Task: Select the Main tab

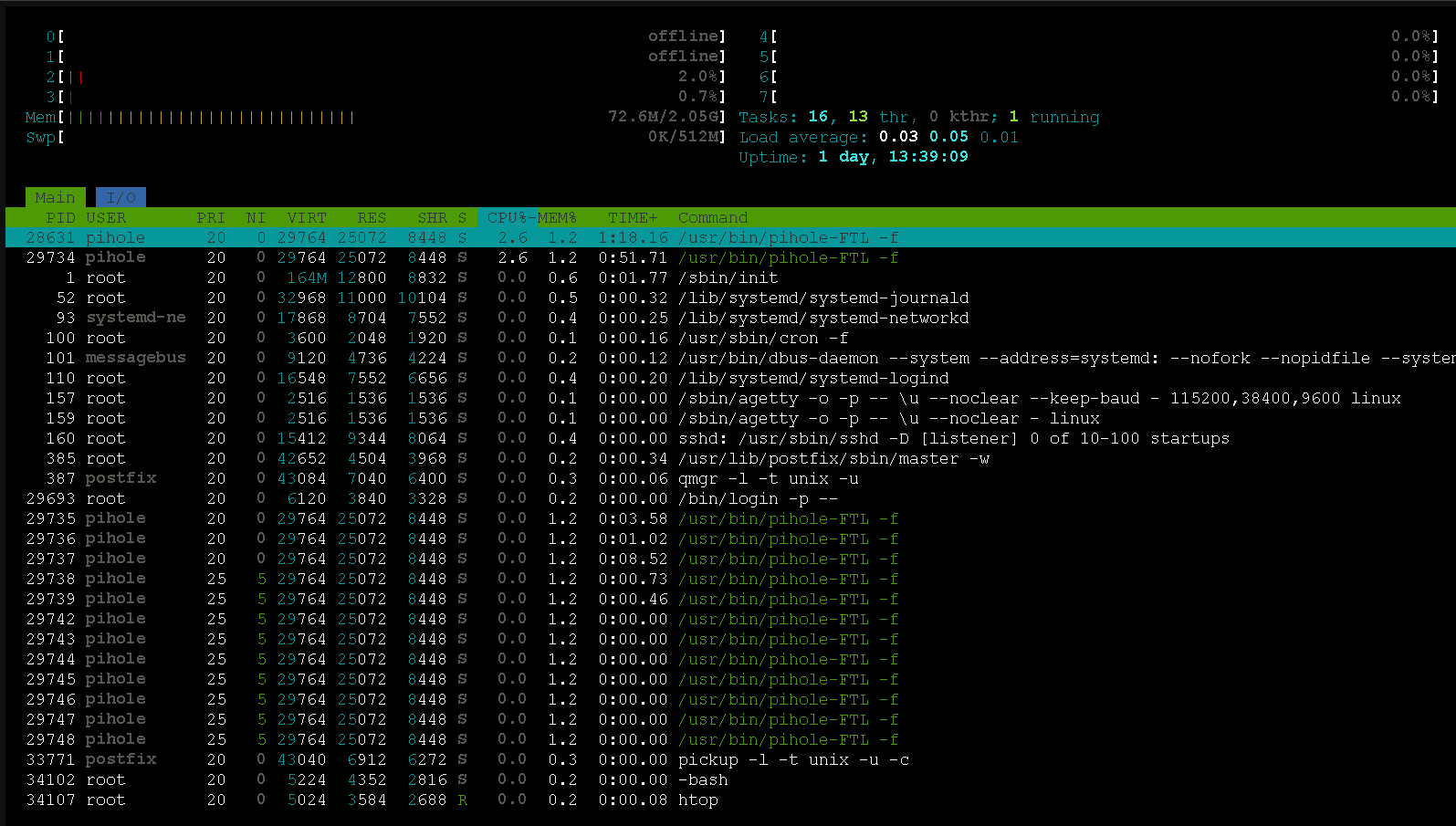Action: [55, 197]
